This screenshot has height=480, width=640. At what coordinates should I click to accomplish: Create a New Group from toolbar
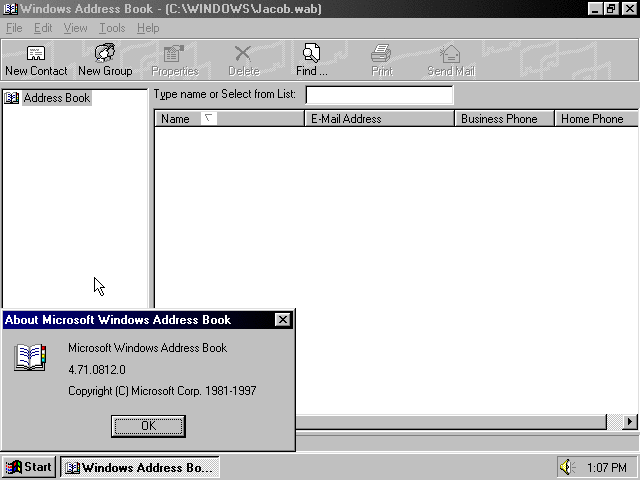[x=105, y=60]
